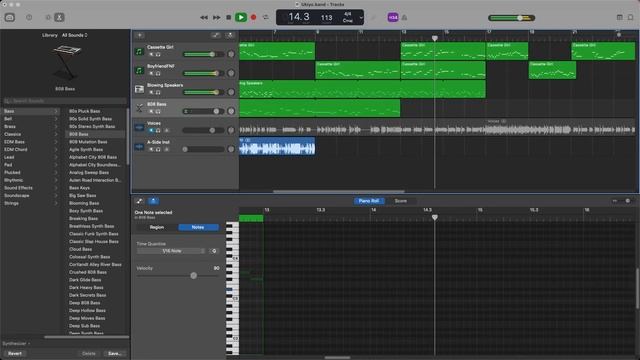This screenshot has height=360, width=640.
Task: Click the Revert button
Action: point(15,353)
